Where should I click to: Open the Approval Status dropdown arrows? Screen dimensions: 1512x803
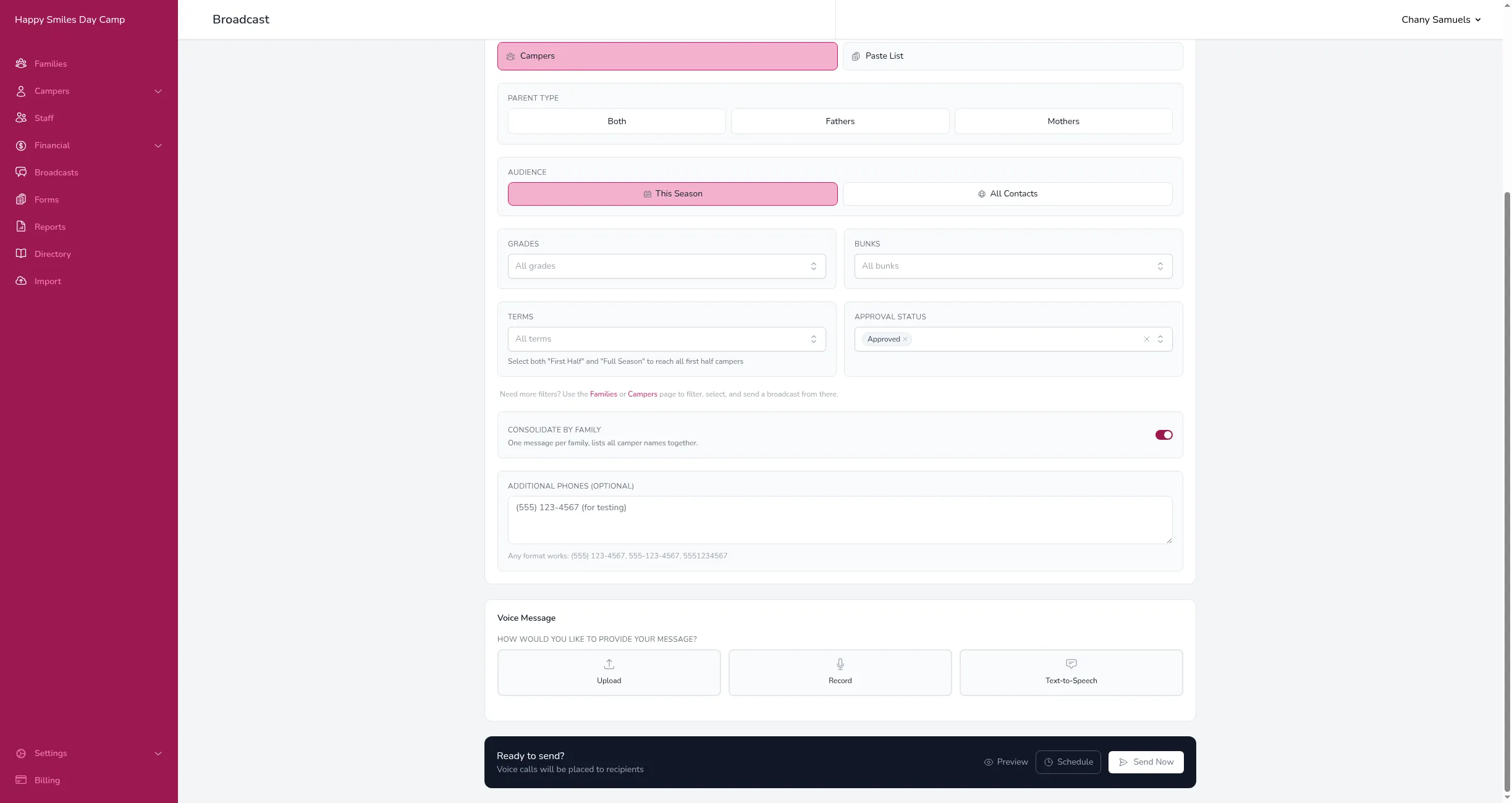pyautogui.click(x=1160, y=339)
